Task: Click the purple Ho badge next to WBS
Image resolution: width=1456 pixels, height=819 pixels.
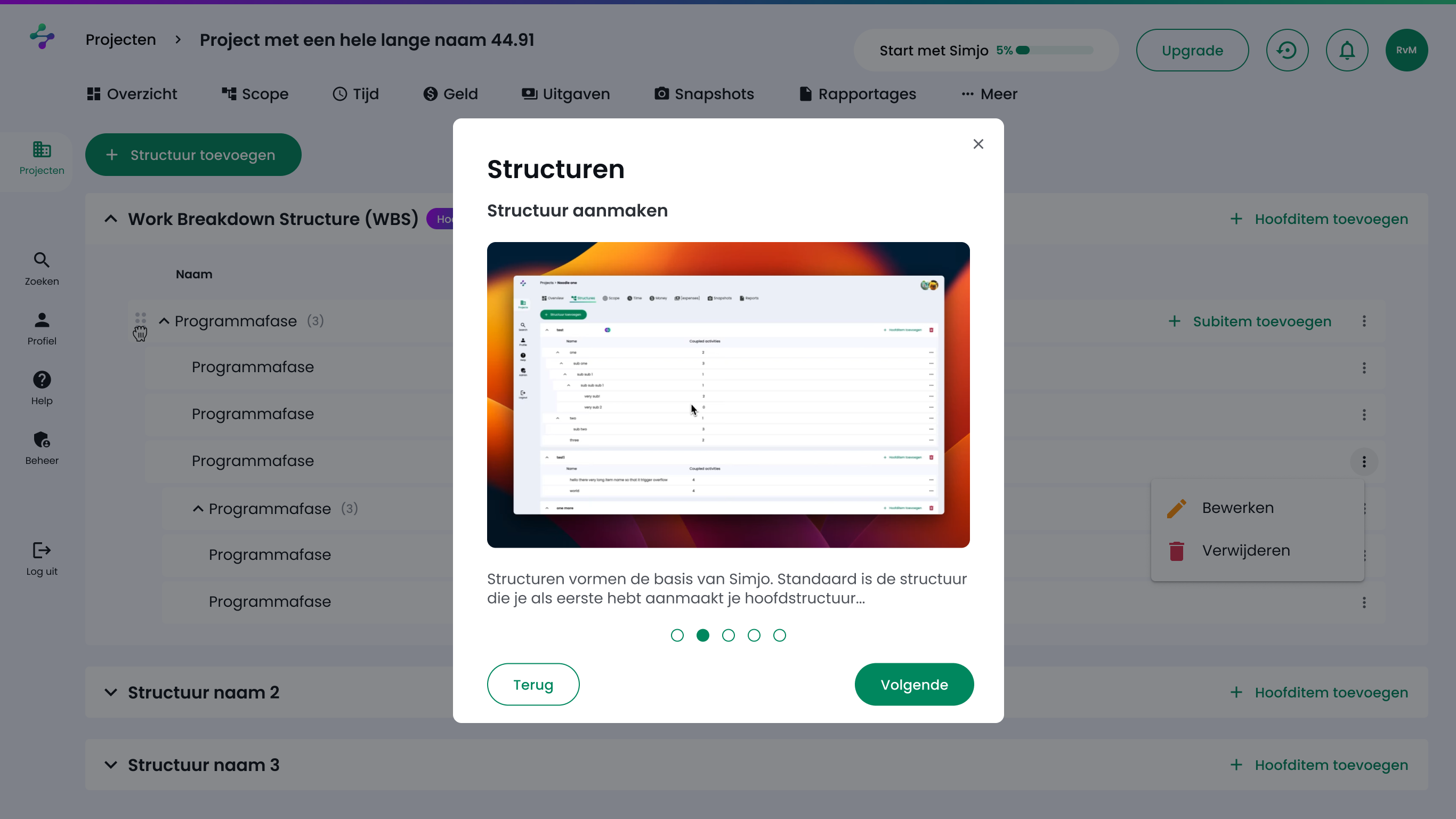Action: tap(440, 219)
